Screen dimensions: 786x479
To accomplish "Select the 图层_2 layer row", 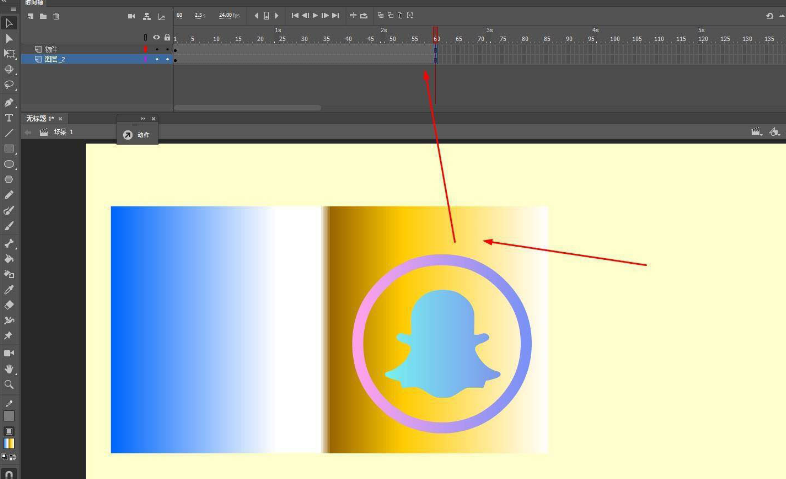I will pos(97,59).
